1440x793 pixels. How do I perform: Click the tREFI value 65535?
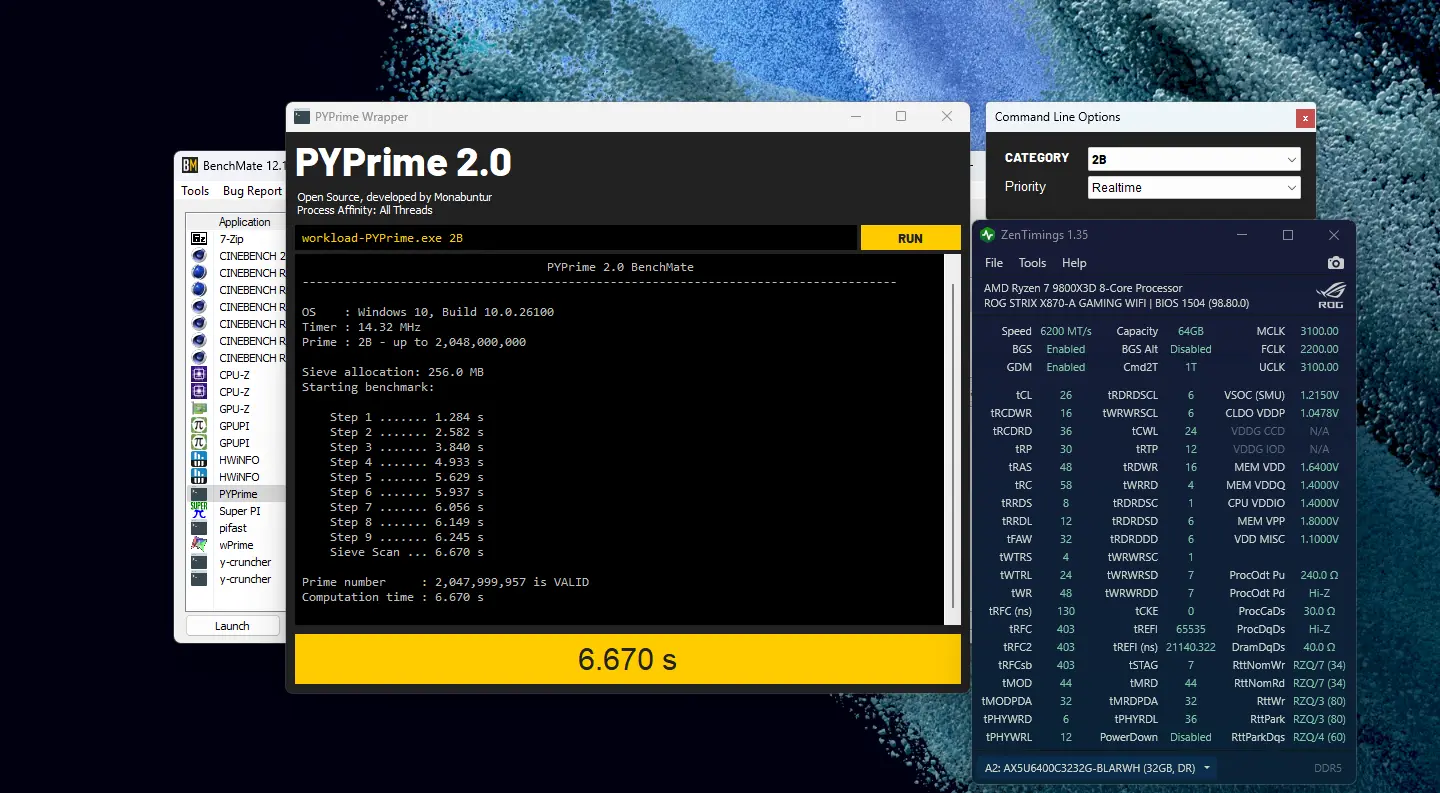(1191, 629)
